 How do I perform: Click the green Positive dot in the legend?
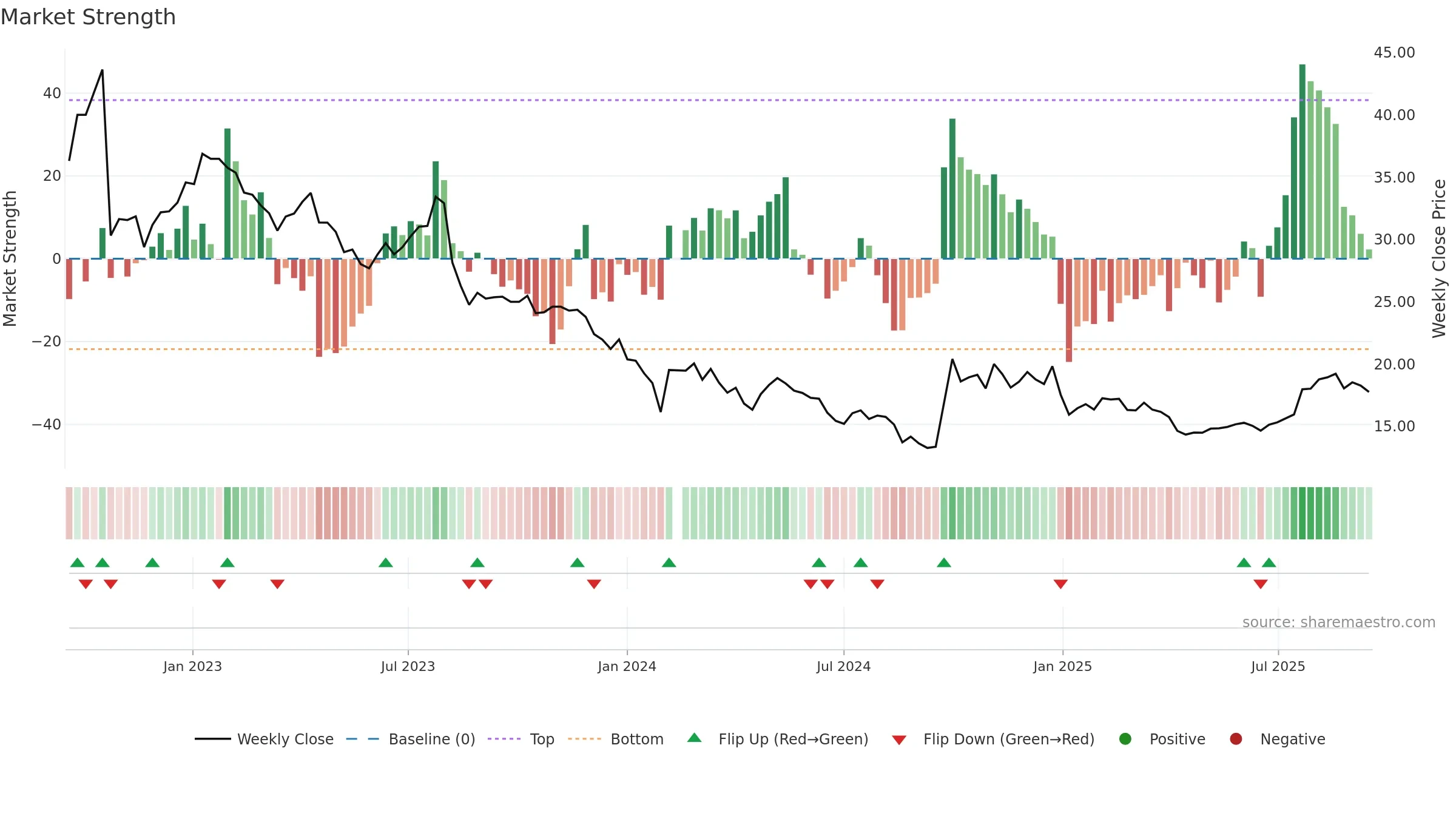tap(1125, 739)
